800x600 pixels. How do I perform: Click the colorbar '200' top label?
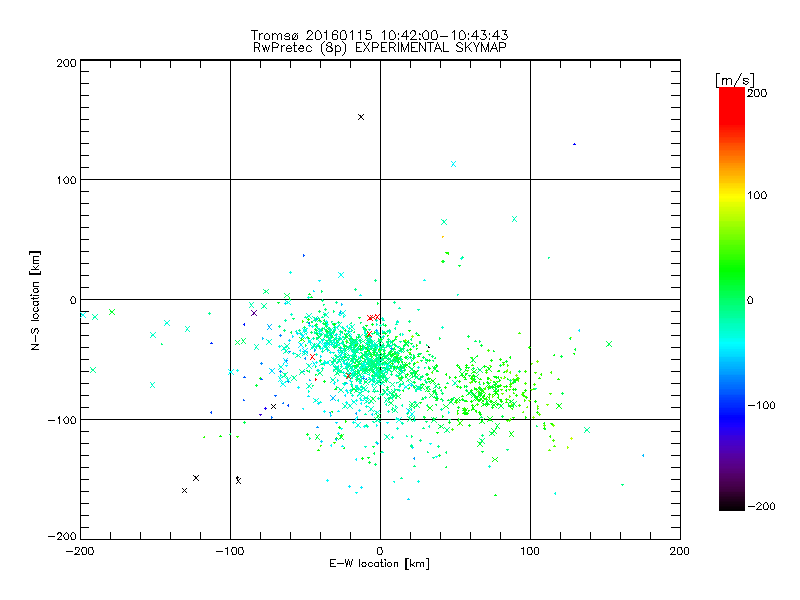[x=757, y=93]
